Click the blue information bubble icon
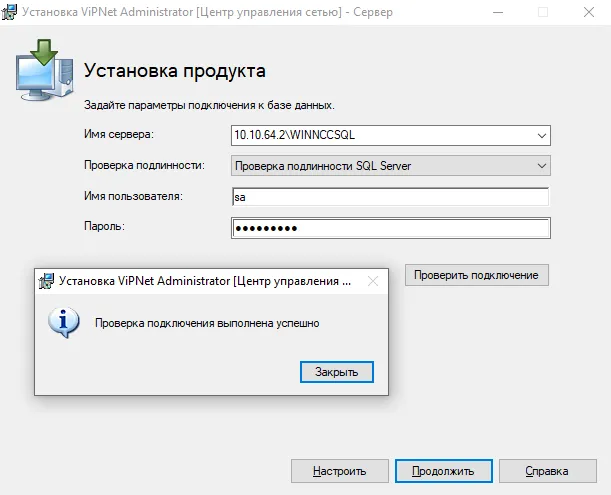 [x=64, y=322]
